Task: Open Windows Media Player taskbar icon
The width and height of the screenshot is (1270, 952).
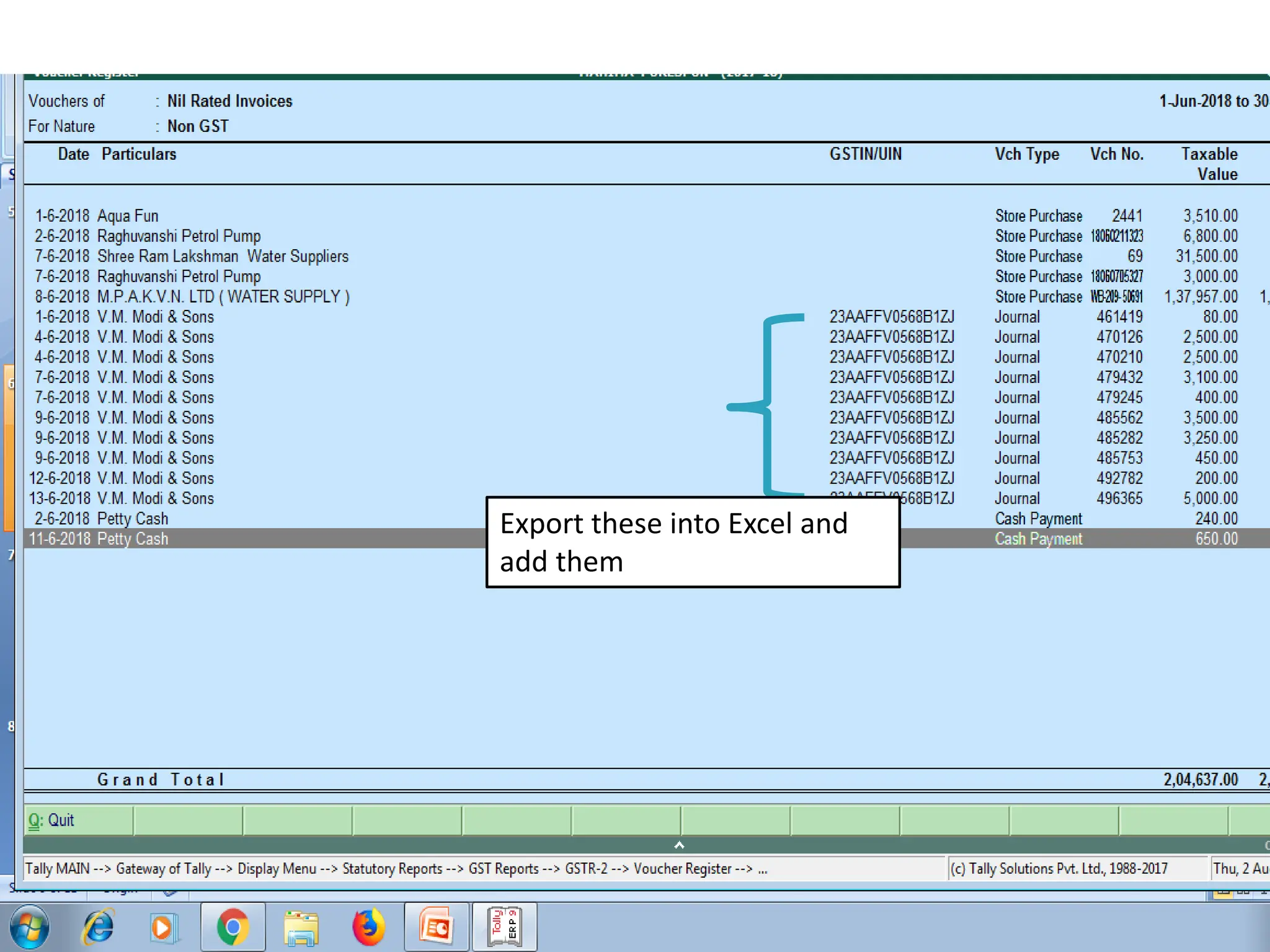Action: [x=164, y=928]
